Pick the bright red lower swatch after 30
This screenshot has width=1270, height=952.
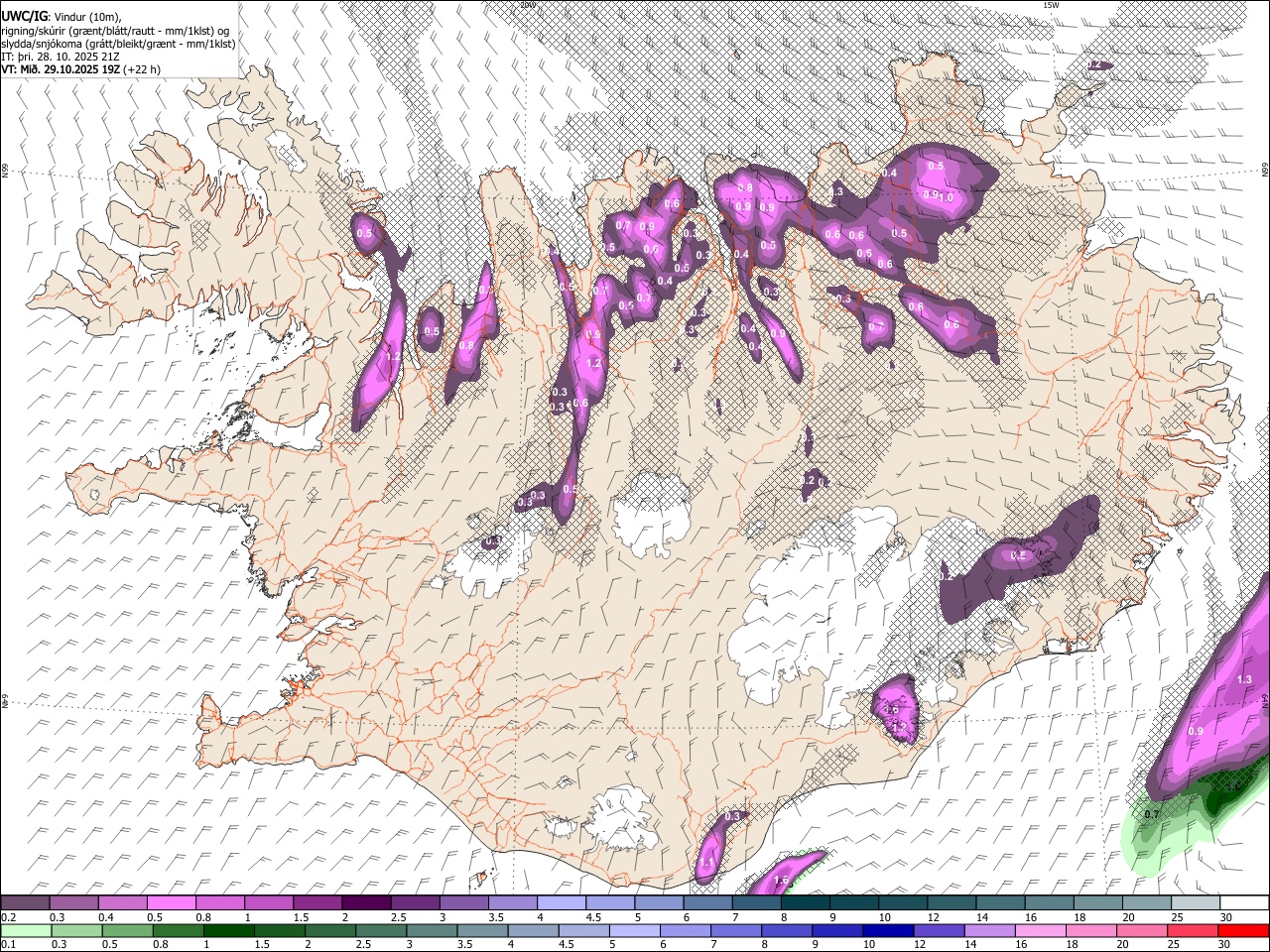pyautogui.click(x=1243, y=930)
